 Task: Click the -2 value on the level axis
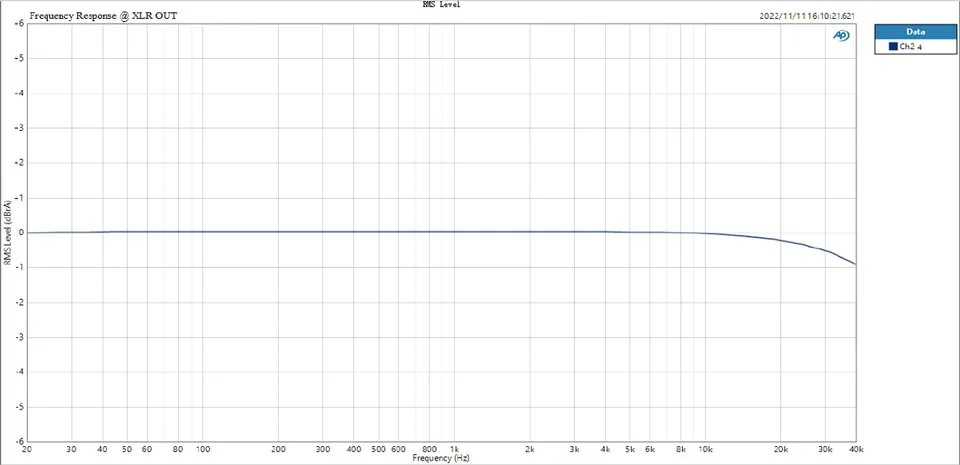[19, 302]
